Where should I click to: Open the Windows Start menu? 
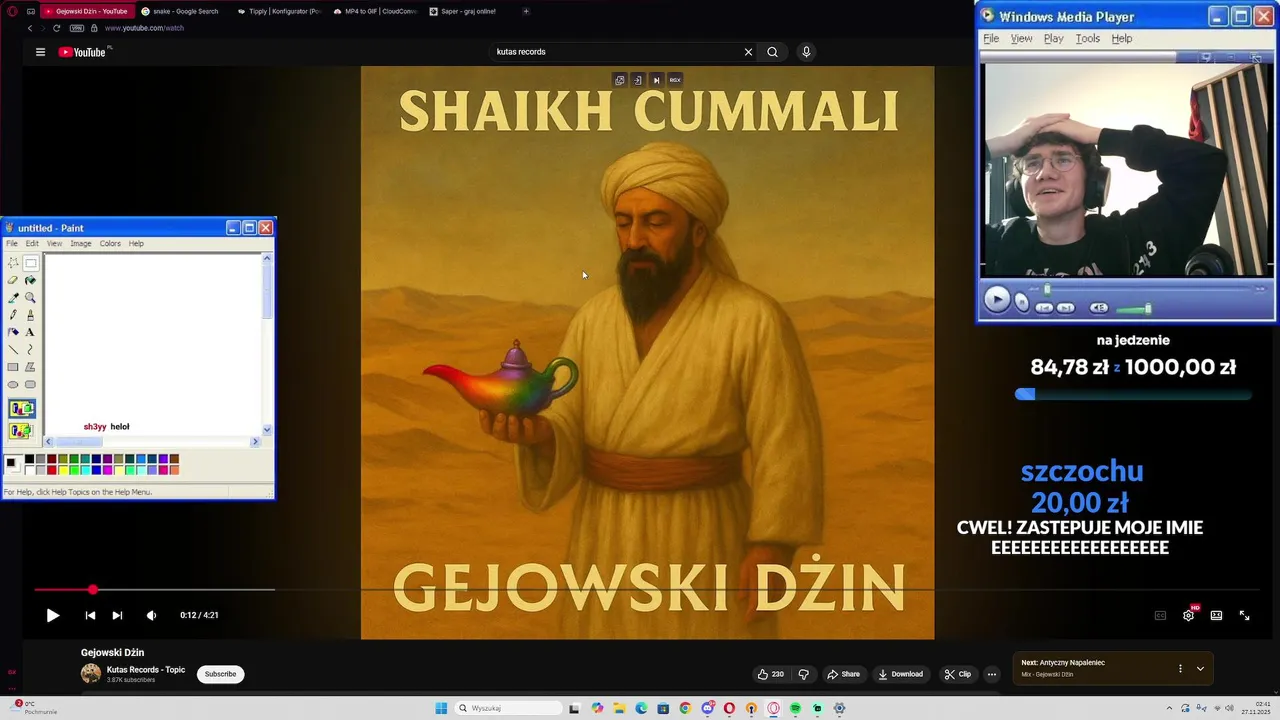coord(441,708)
